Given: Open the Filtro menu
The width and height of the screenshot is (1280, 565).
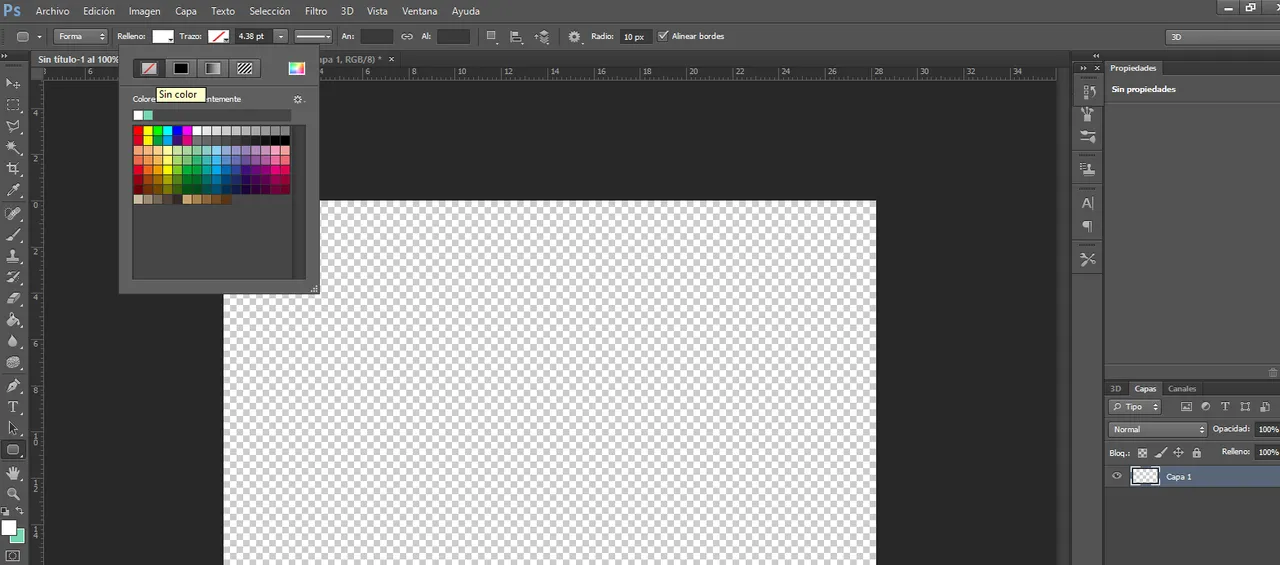Looking at the screenshot, I should pyautogui.click(x=315, y=11).
